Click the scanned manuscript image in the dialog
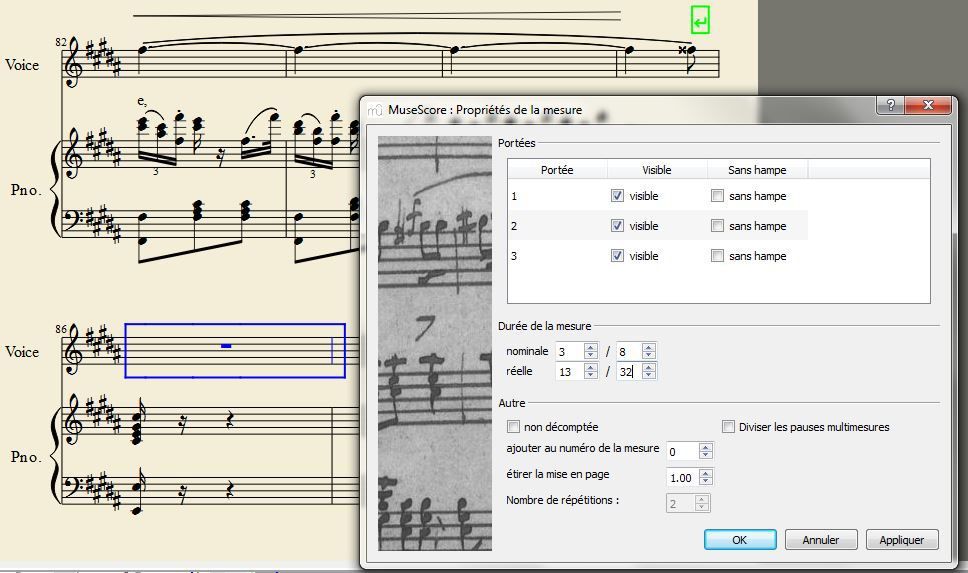Image resolution: width=968 pixels, height=573 pixels. pyautogui.click(x=435, y=343)
